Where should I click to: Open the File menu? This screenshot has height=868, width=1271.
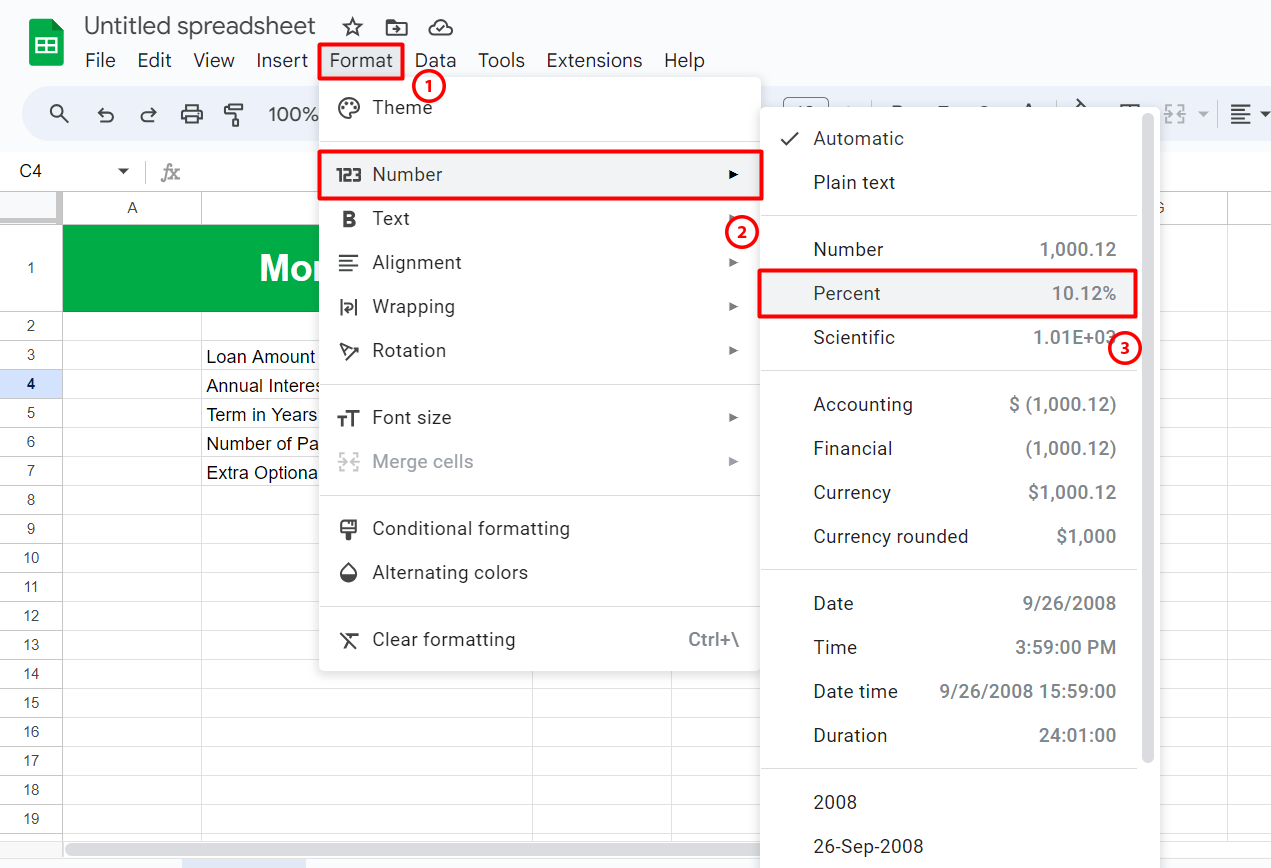[100, 61]
